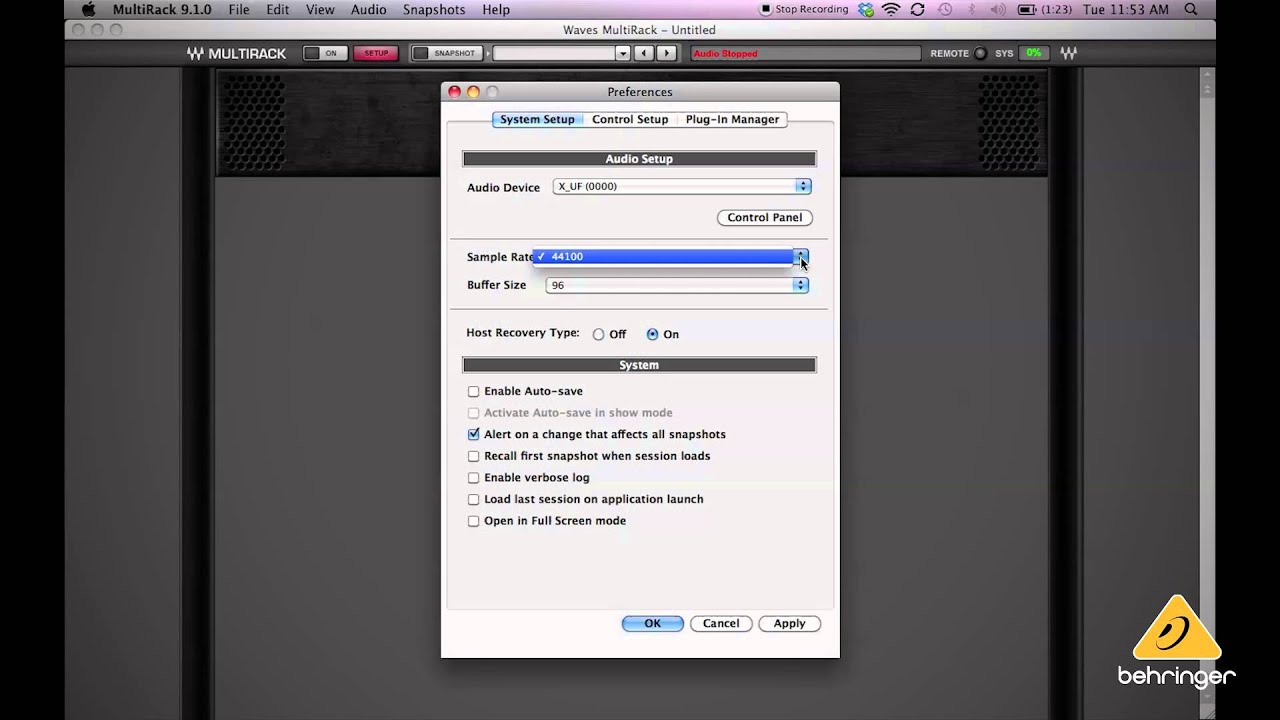
Task: Select the System Setup tab
Action: 537,119
